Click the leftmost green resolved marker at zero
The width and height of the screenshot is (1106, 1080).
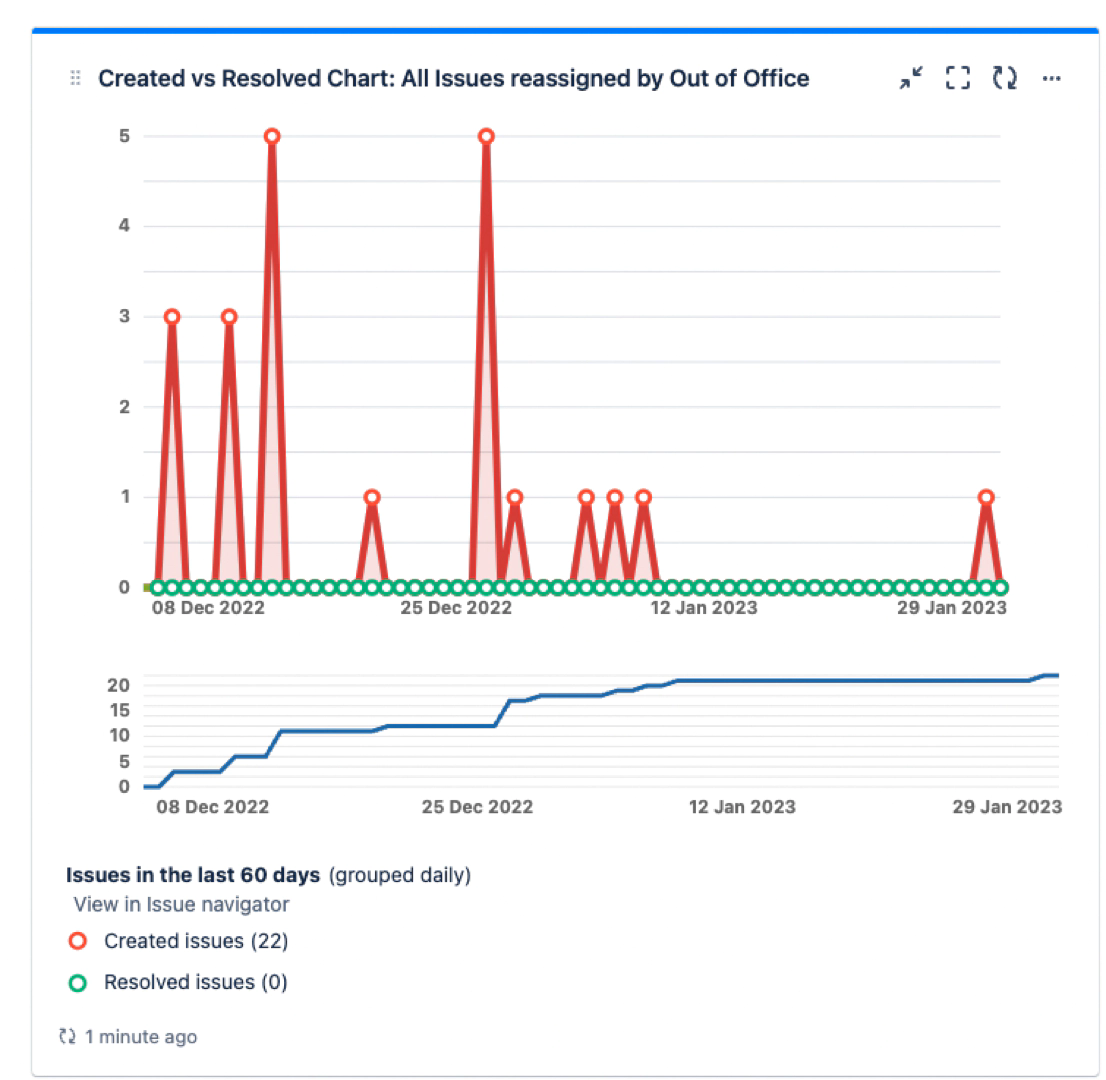158,587
